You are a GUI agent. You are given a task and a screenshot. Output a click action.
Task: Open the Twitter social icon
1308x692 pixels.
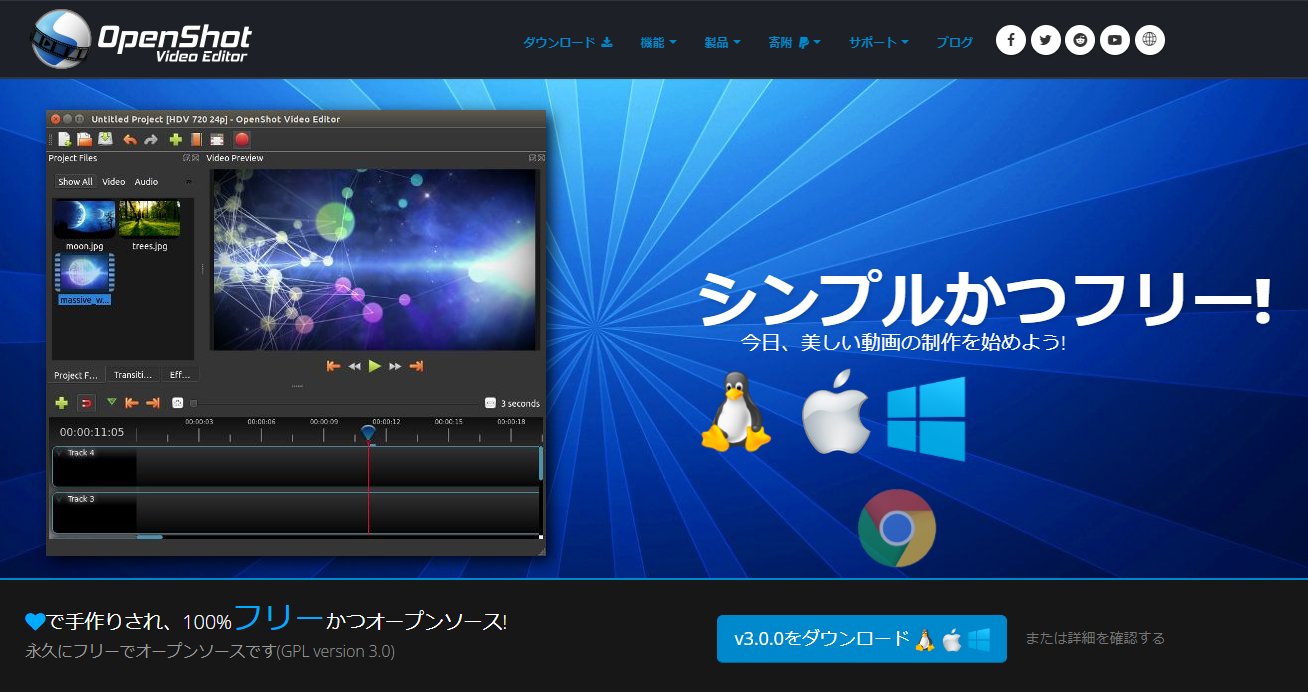(x=1046, y=40)
